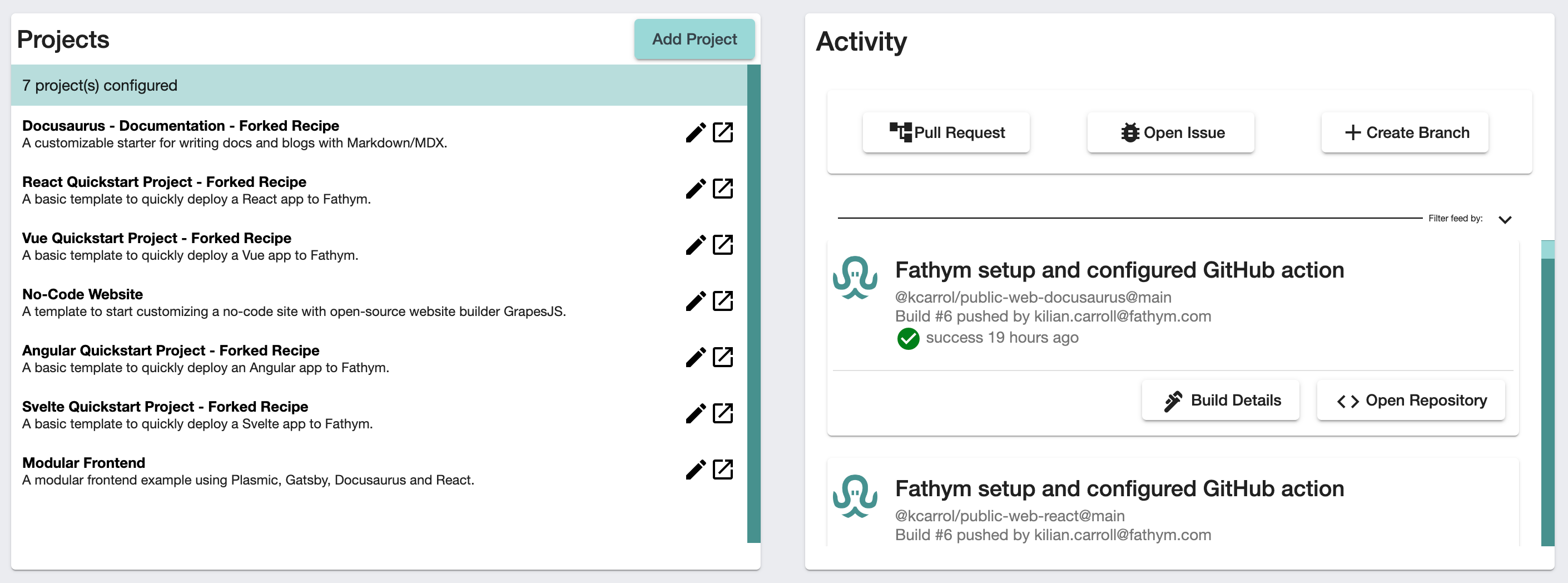Image resolution: width=1568 pixels, height=583 pixels.
Task: Click the Activity panel heading
Action: pyautogui.click(x=861, y=41)
